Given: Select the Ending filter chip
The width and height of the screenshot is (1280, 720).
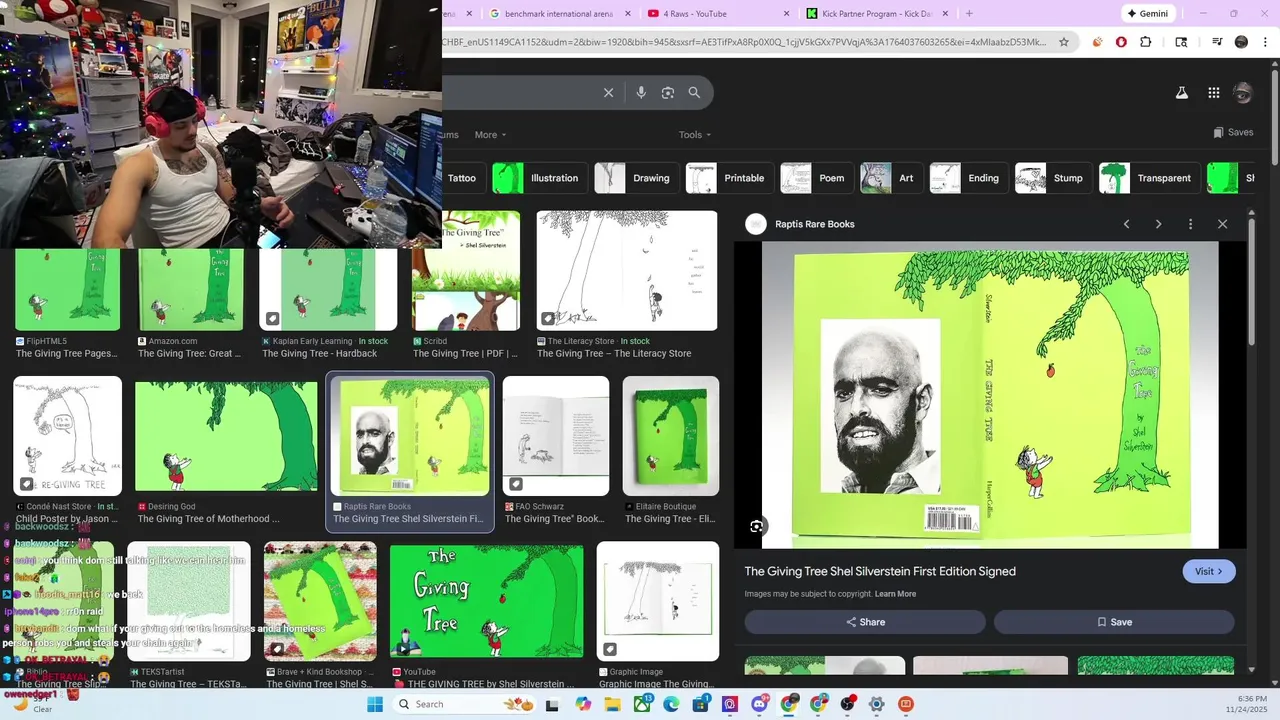Looking at the screenshot, I should (968, 178).
